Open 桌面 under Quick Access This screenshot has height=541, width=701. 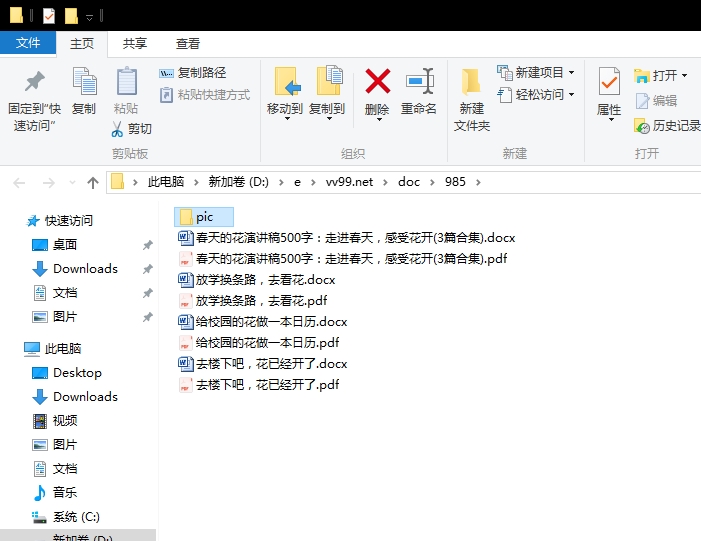pyautogui.click(x=55, y=245)
